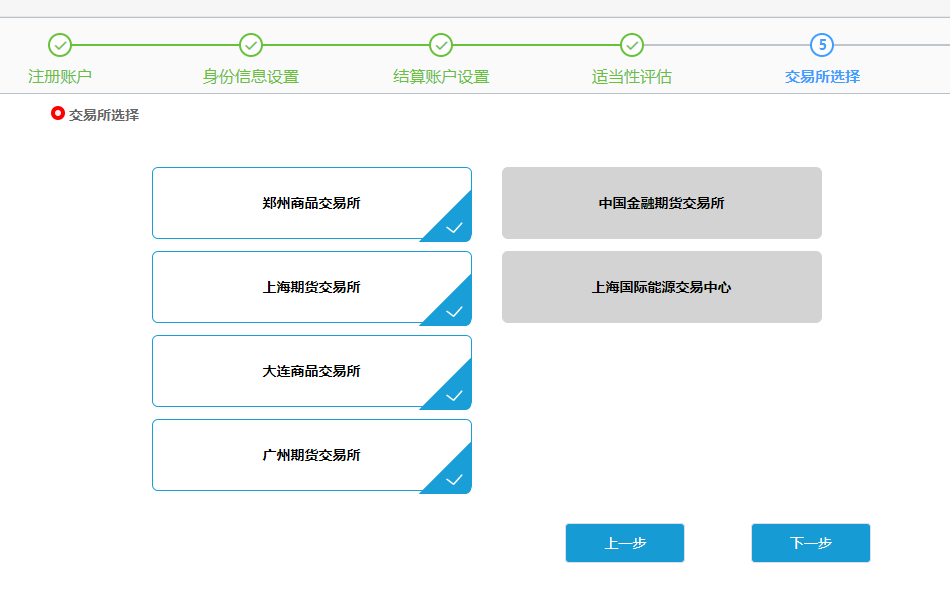Image resolution: width=950 pixels, height=599 pixels.
Task: Uncheck the 广州期货交易所 exchange card
Action: [x=312, y=455]
